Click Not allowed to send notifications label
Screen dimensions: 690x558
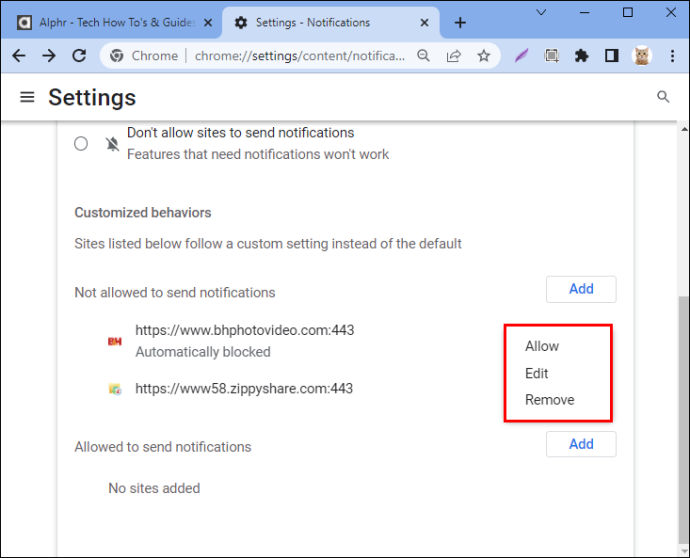[175, 293]
